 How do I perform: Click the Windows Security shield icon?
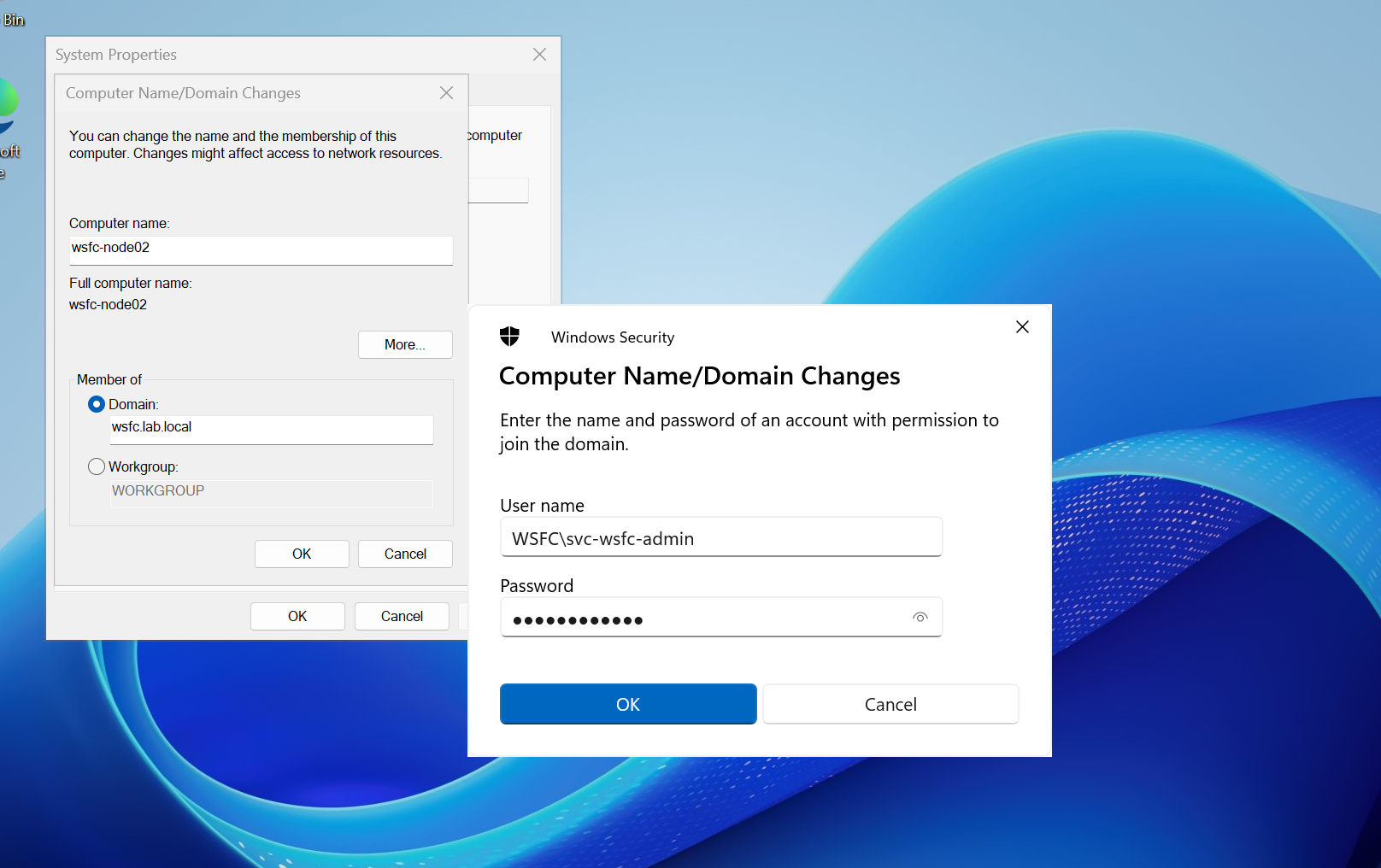[509, 337]
